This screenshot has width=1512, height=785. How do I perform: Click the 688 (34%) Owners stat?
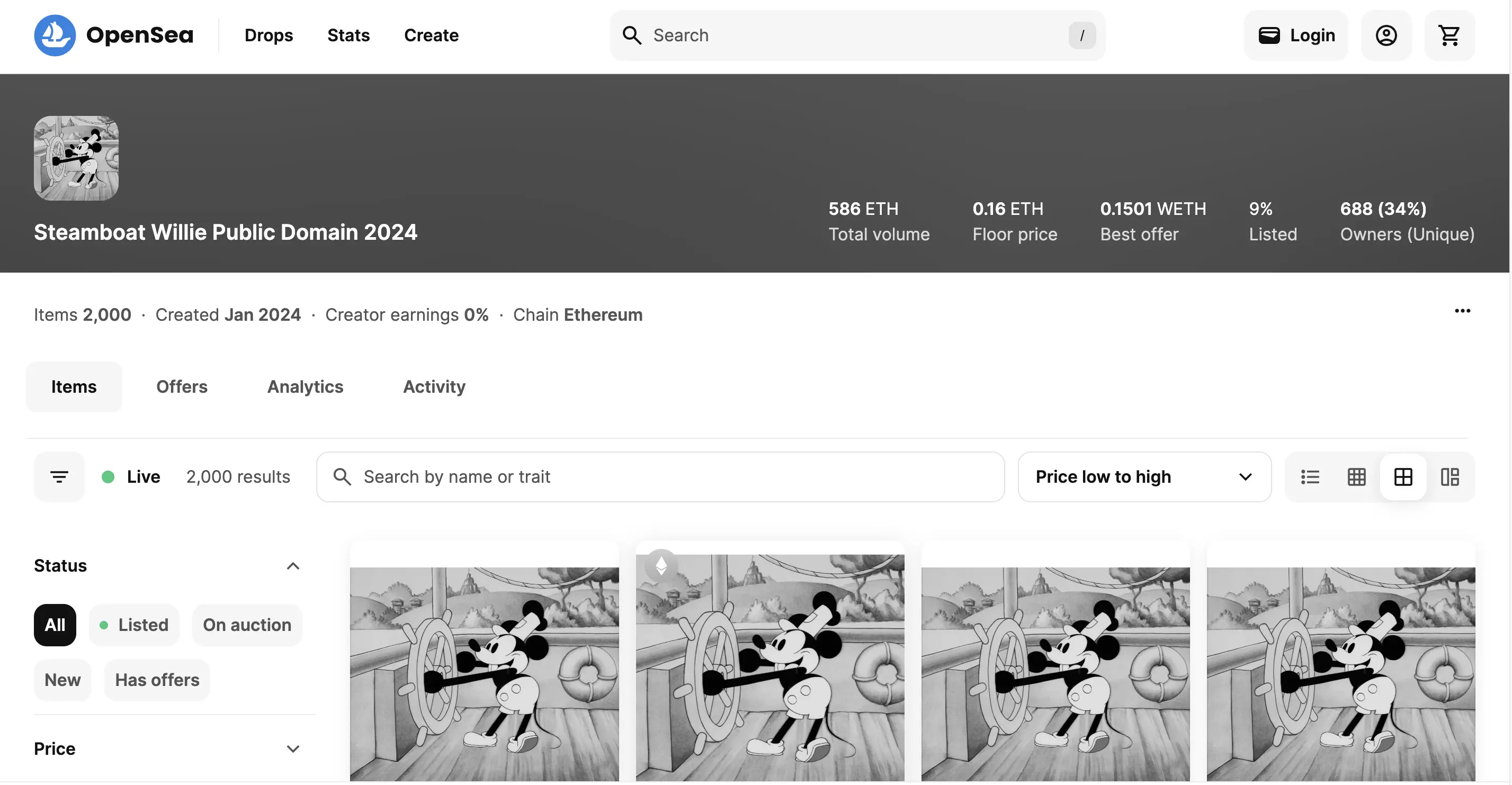1408,221
